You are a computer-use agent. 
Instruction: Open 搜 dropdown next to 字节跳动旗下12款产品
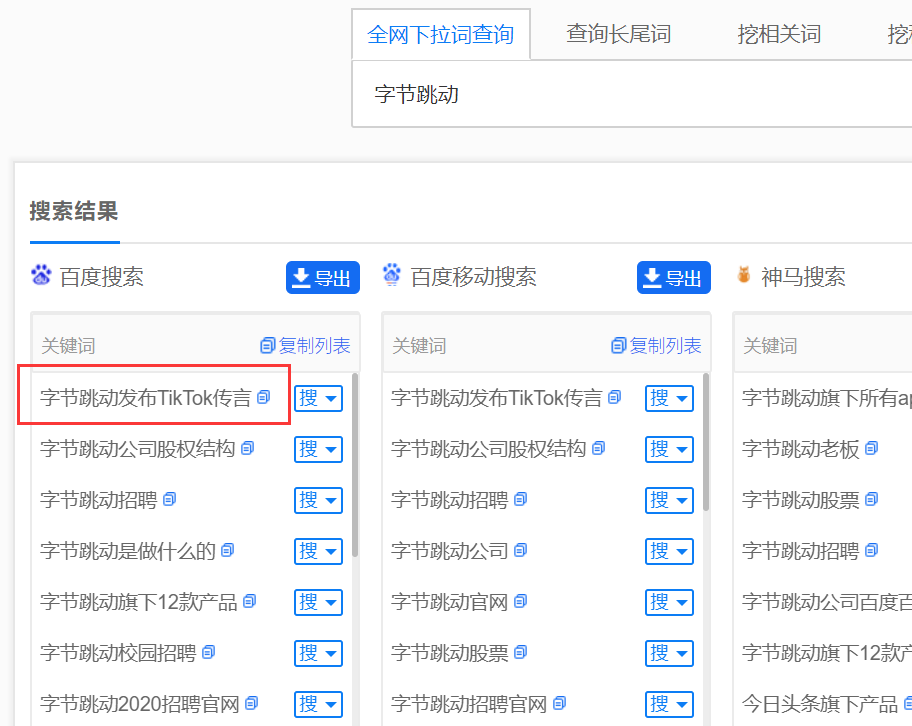(x=318, y=601)
